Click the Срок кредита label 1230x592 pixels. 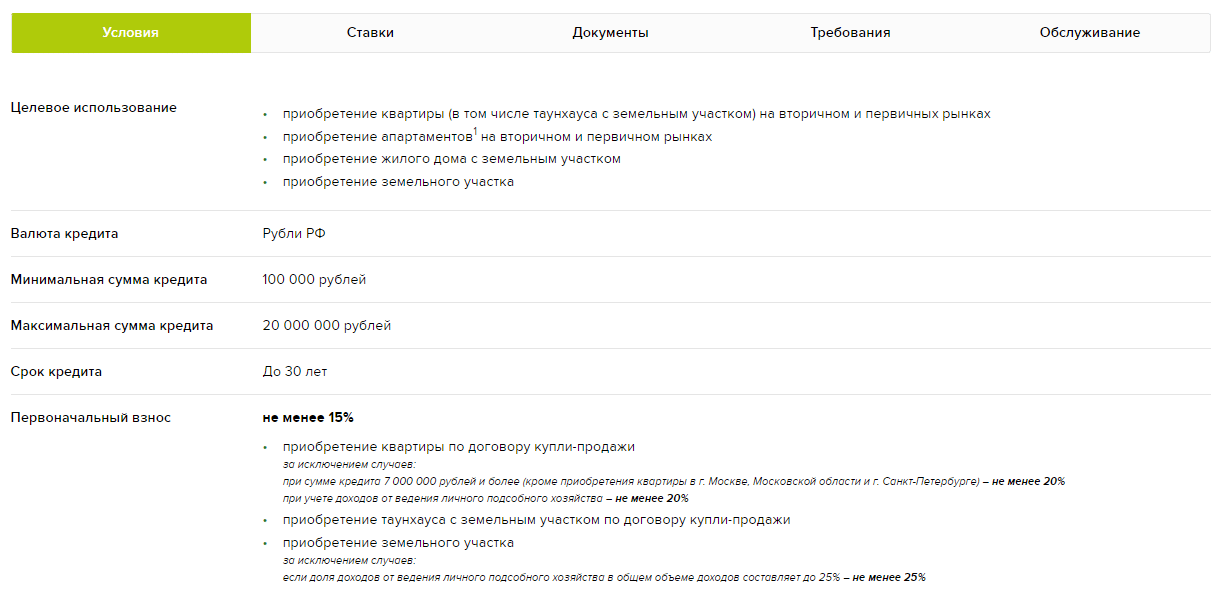(56, 372)
